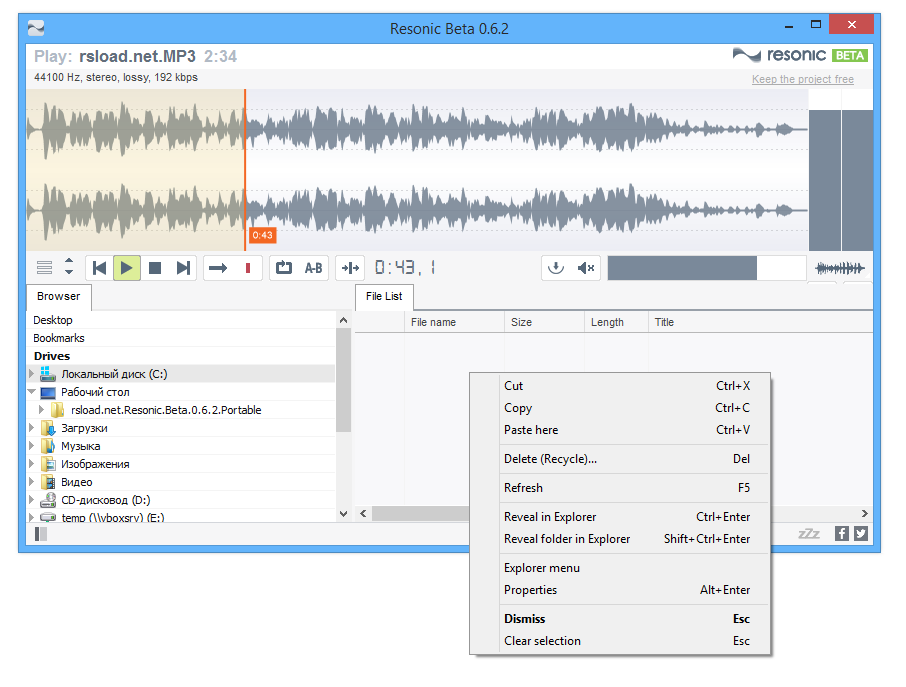Viewport: 906px width, 687px height.
Task: Expand the CD-дисковод (D:) node
Action: (32, 500)
